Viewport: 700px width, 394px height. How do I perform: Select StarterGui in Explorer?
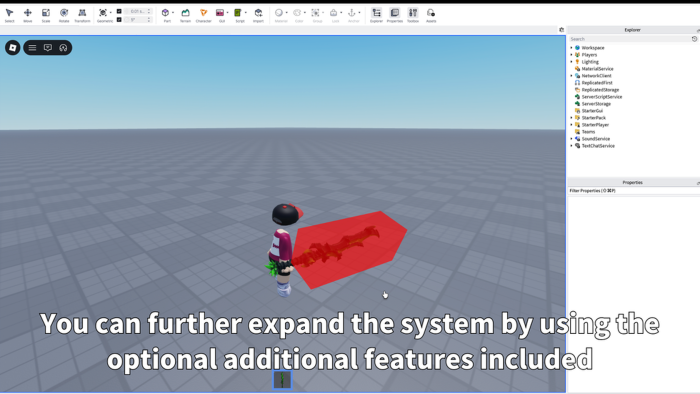click(x=592, y=111)
